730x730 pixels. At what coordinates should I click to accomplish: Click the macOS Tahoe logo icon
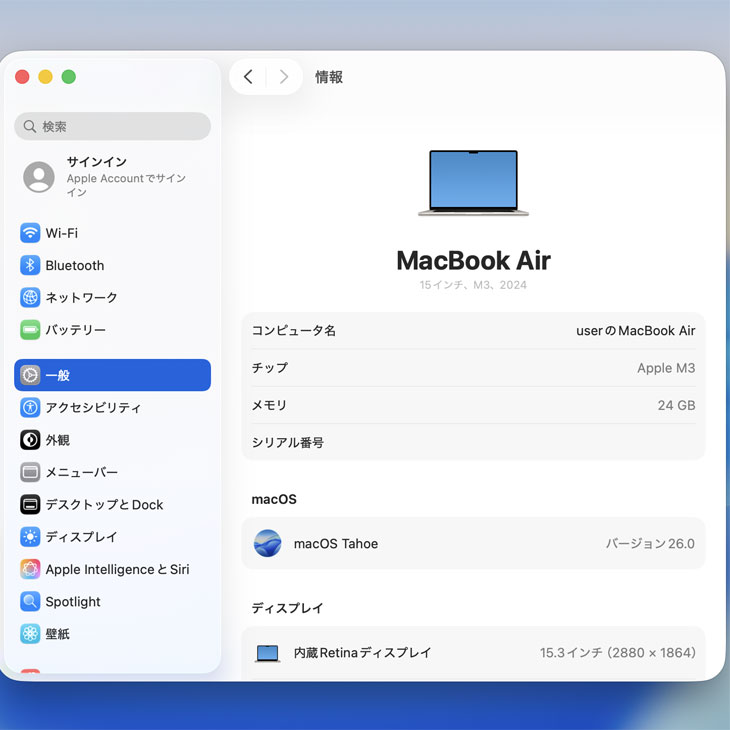click(x=267, y=544)
